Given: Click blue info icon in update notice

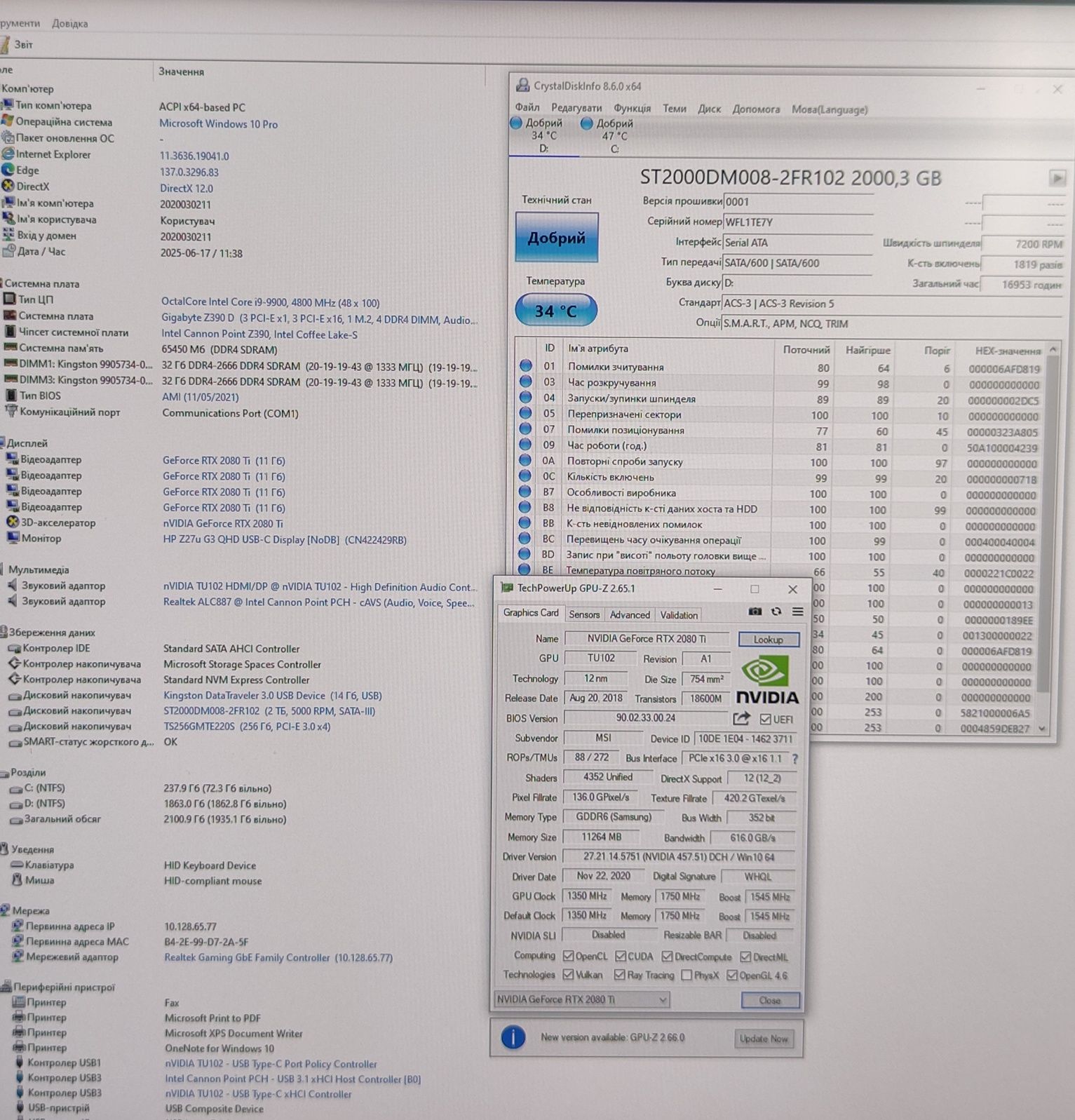Looking at the screenshot, I should pyautogui.click(x=513, y=1037).
